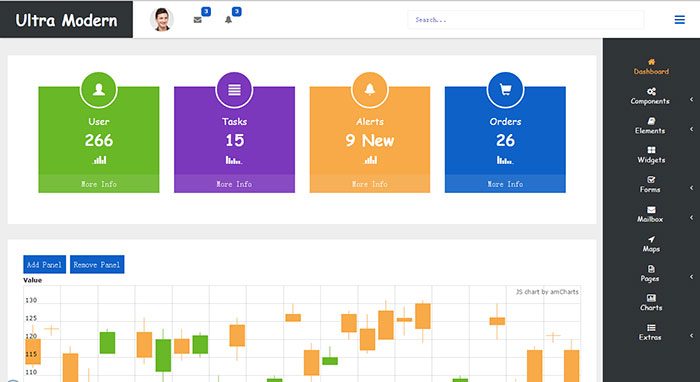Click the Mailbox envelope icon in sidebar
Viewport: 700px width, 382px height.
(x=651, y=209)
